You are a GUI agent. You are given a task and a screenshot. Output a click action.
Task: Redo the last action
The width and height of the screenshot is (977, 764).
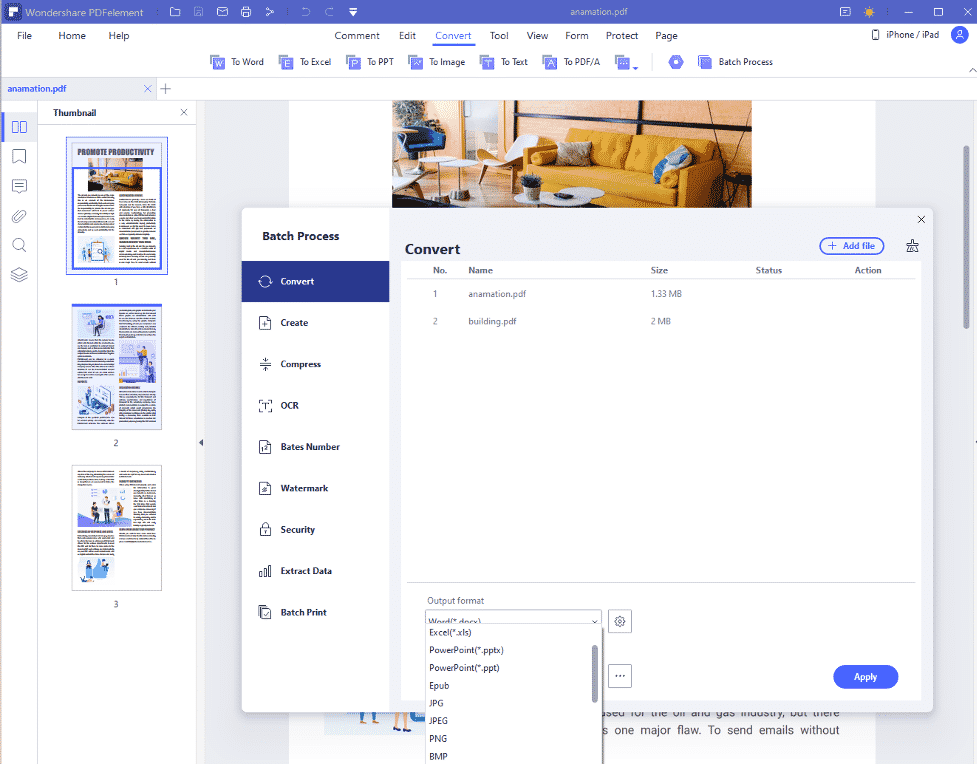pyautogui.click(x=329, y=12)
